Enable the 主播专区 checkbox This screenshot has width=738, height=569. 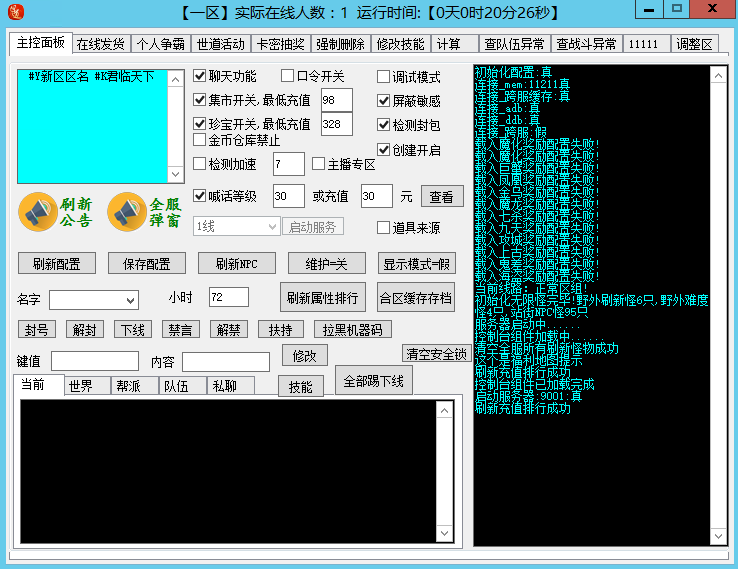click(320, 164)
